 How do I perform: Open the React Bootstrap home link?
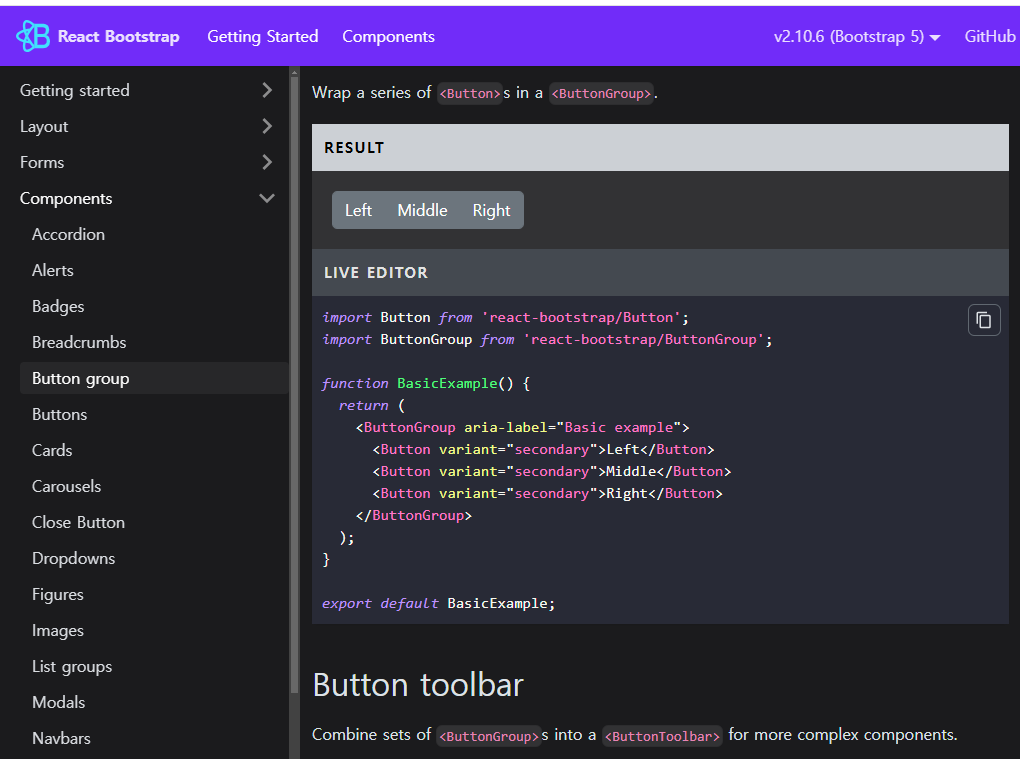click(x=98, y=36)
